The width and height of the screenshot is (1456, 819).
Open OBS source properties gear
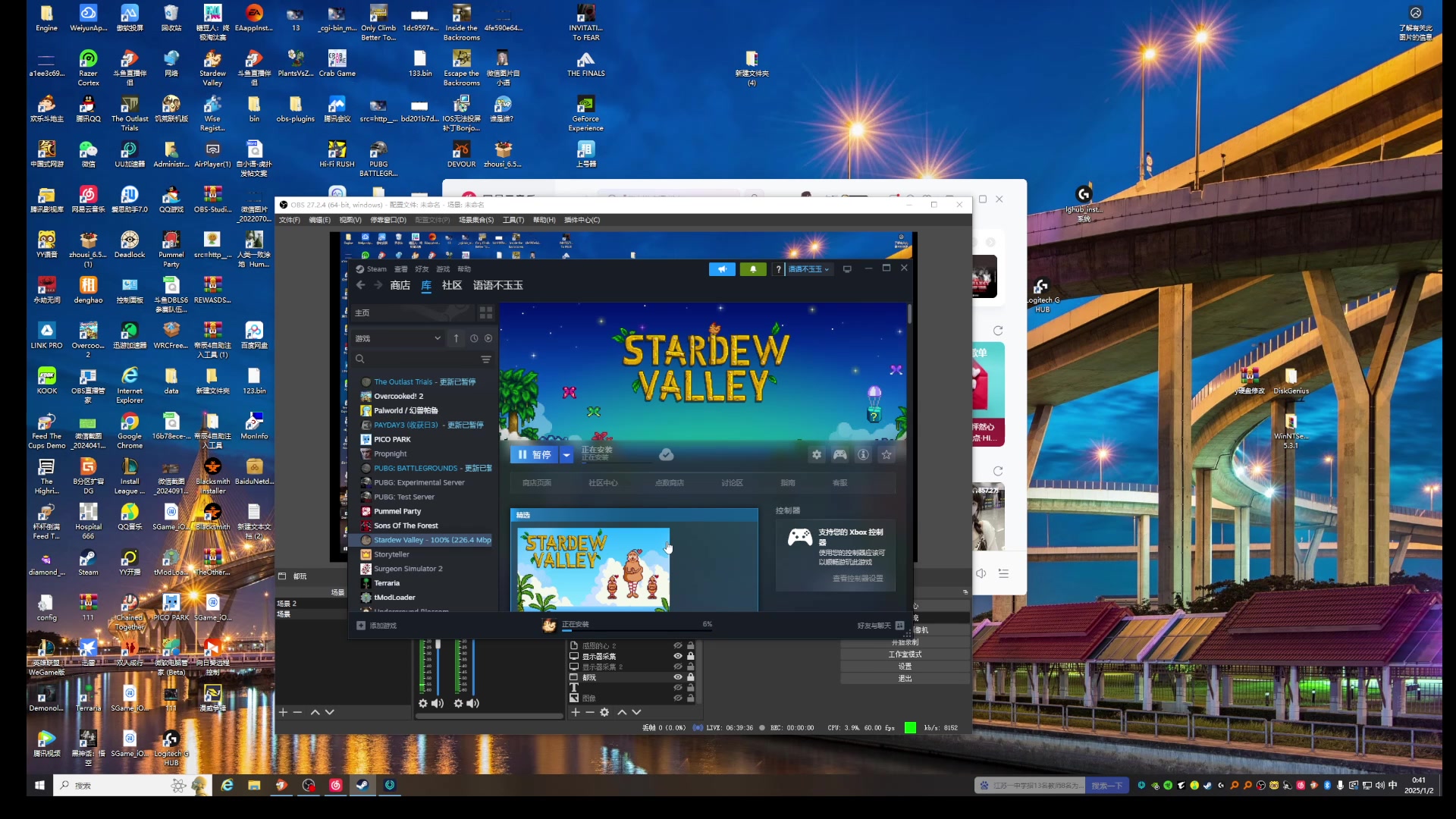pos(604,712)
